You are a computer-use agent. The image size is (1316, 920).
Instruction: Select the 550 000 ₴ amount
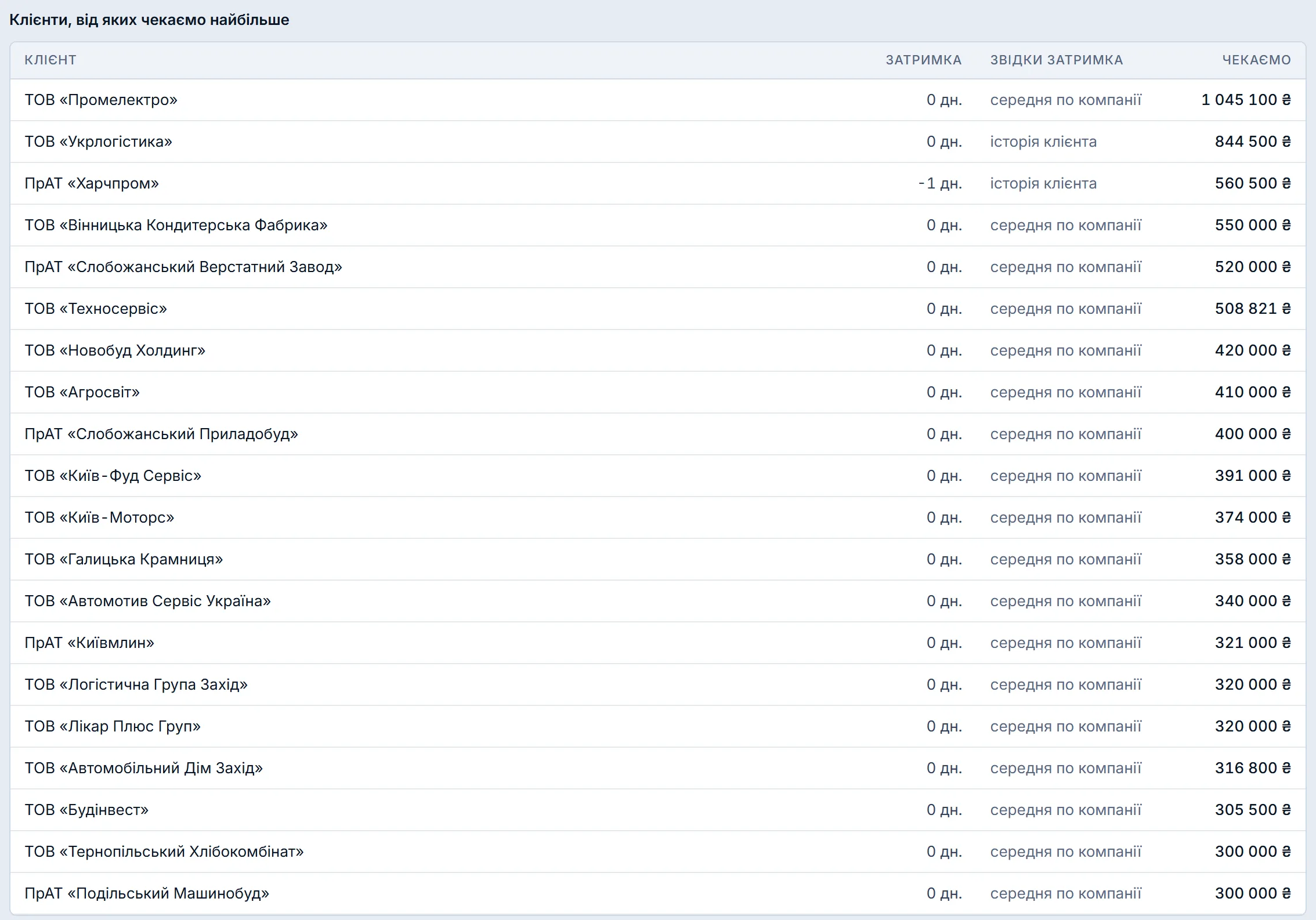(x=1253, y=225)
